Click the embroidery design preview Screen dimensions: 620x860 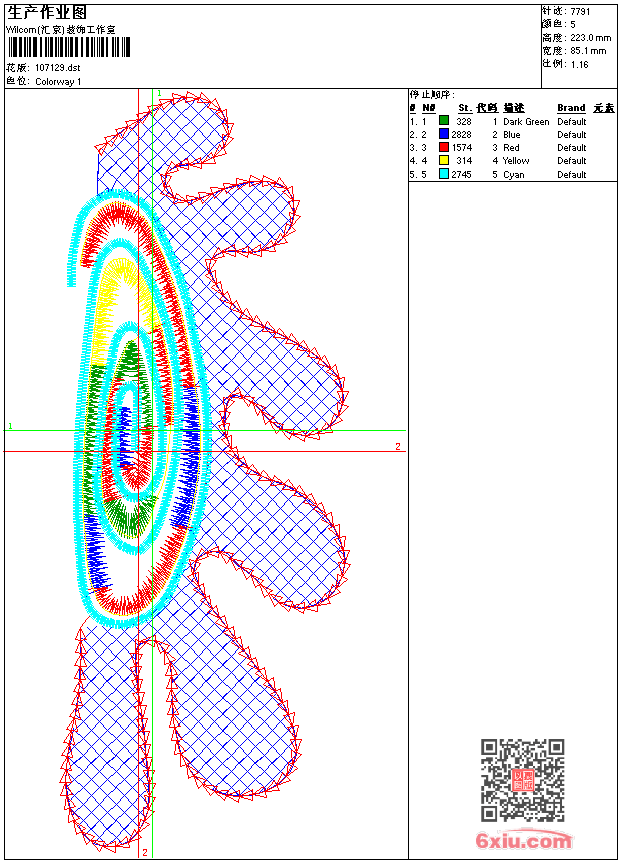tap(206, 472)
